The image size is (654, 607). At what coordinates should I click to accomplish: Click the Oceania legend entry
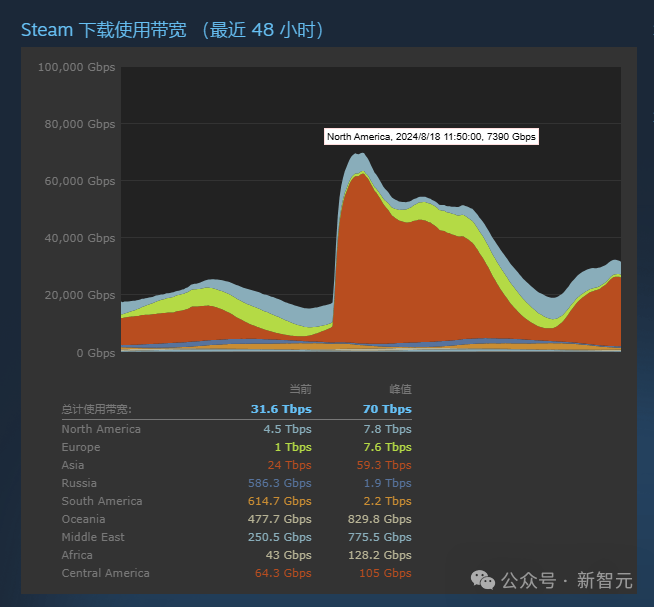point(83,519)
